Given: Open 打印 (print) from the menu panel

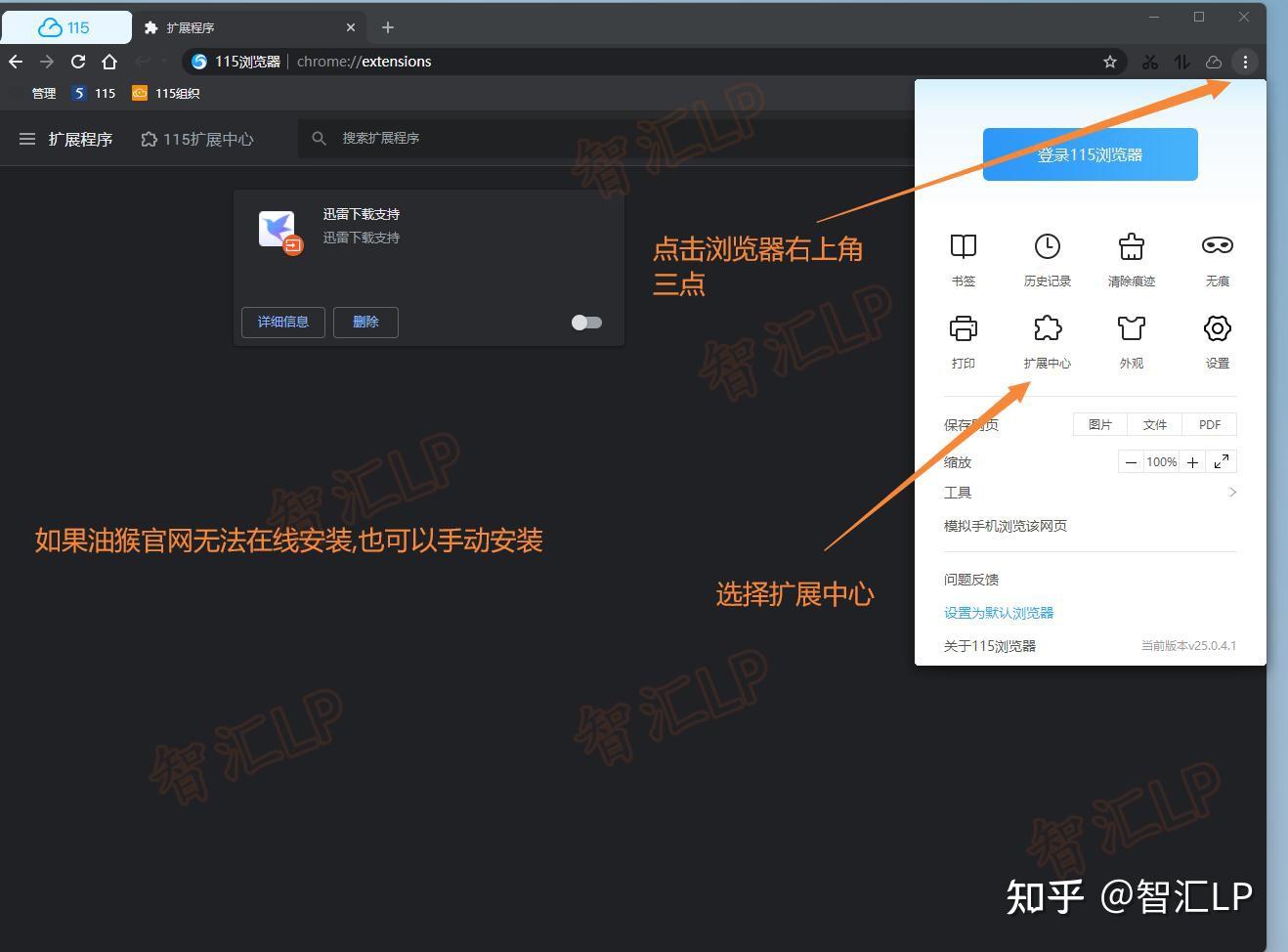Looking at the screenshot, I should [x=963, y=339].
